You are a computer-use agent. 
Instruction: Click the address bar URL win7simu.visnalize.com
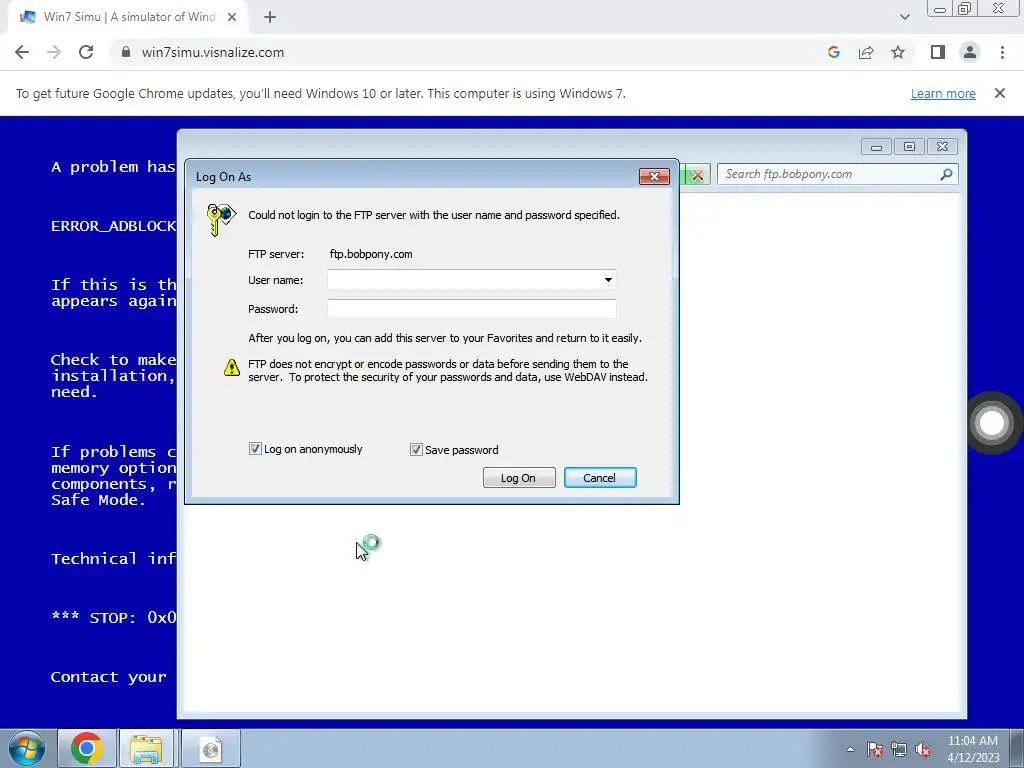click(213, 52)
